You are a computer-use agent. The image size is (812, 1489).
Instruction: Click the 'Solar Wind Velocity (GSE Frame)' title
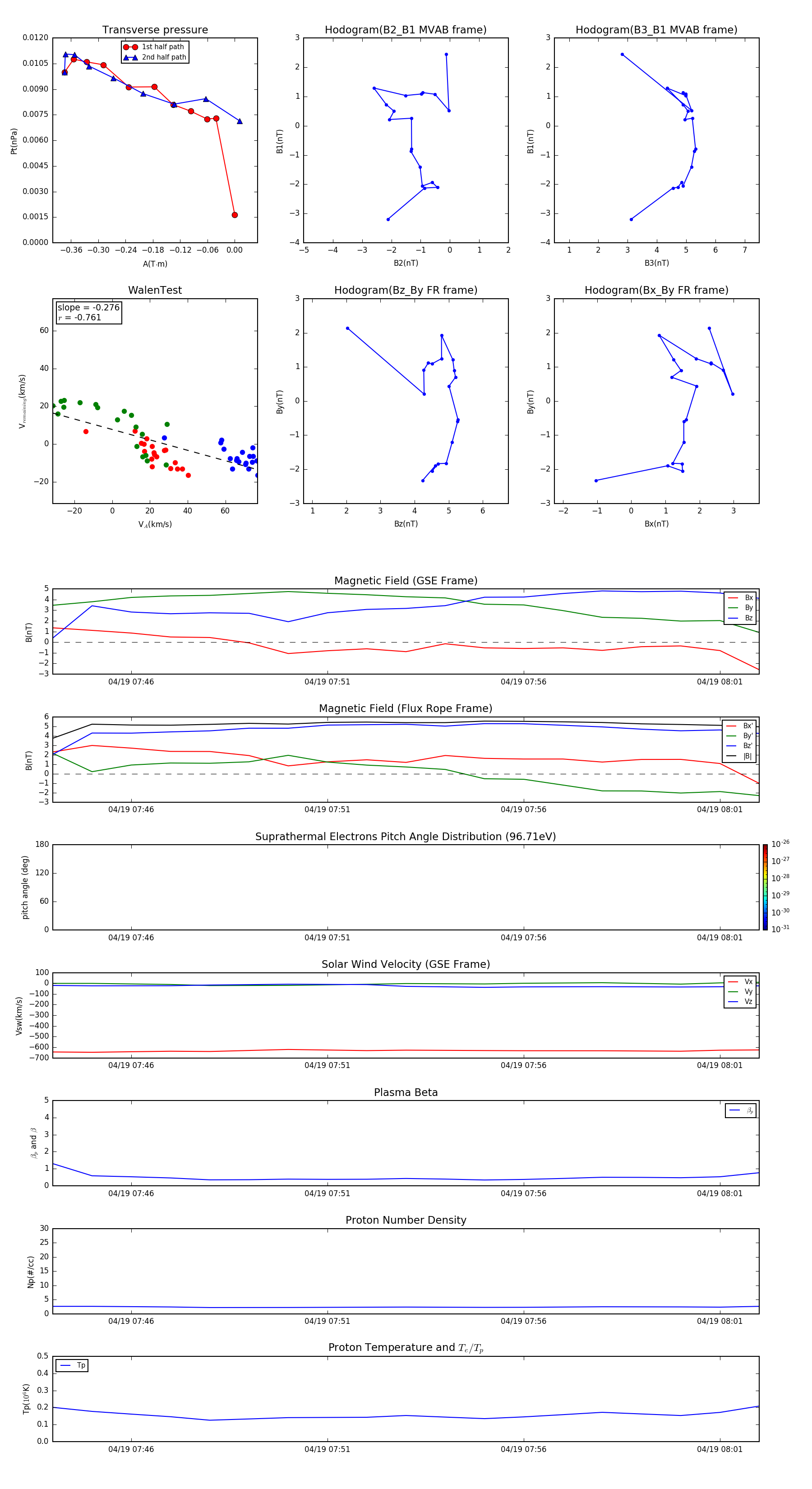point(406,964)
